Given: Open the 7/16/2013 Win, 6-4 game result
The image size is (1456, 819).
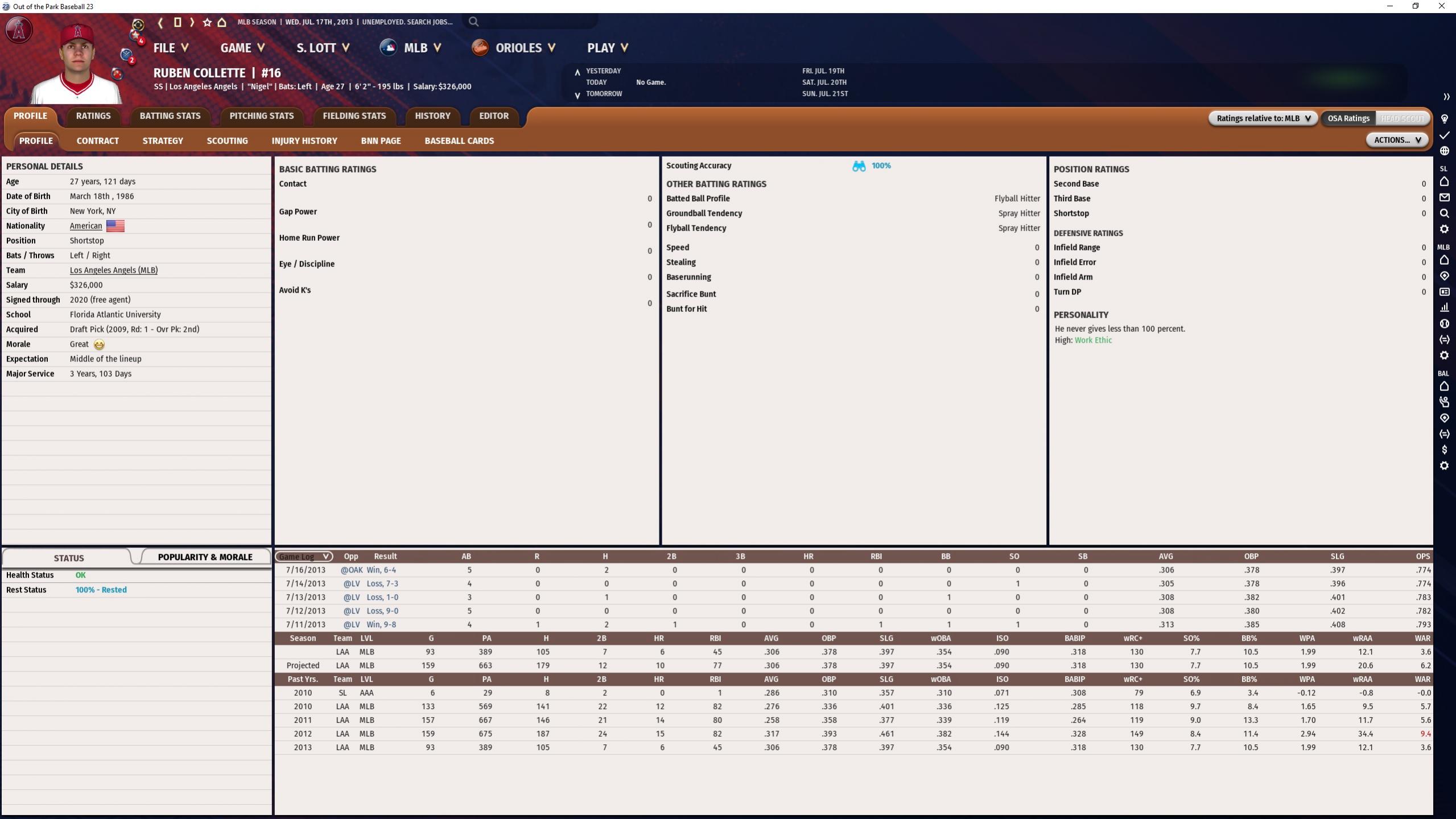Looking at the screenshot, I should (381, 570).
